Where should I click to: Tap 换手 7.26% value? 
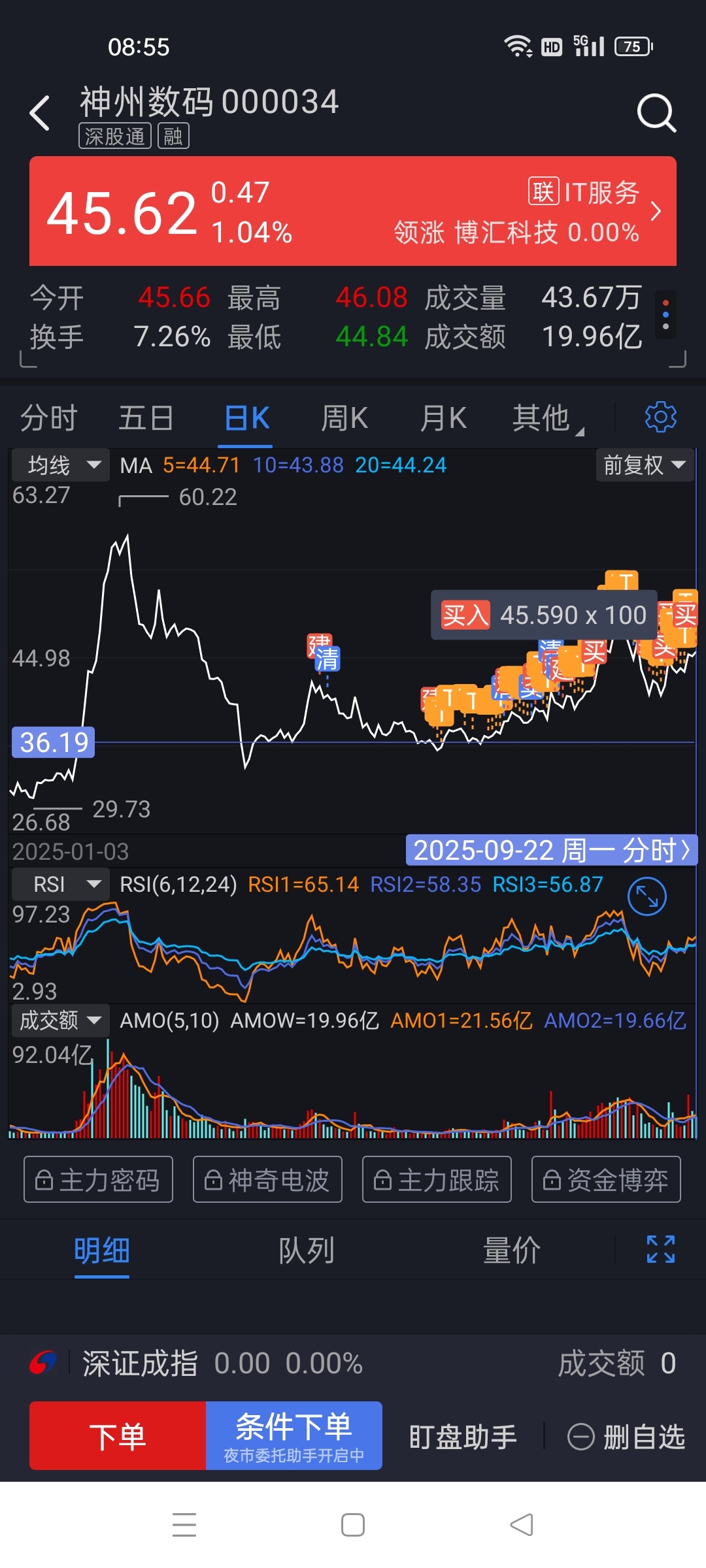[172, 336]
